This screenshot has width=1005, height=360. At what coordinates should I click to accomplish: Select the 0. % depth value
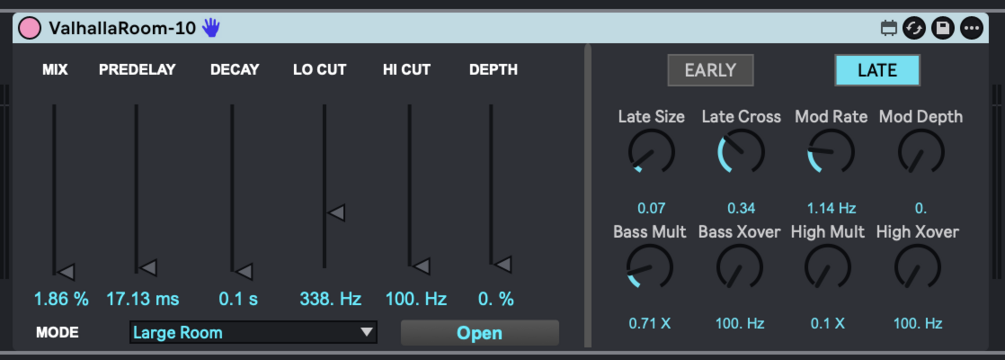pyautogui.click(x=496, y=299)
